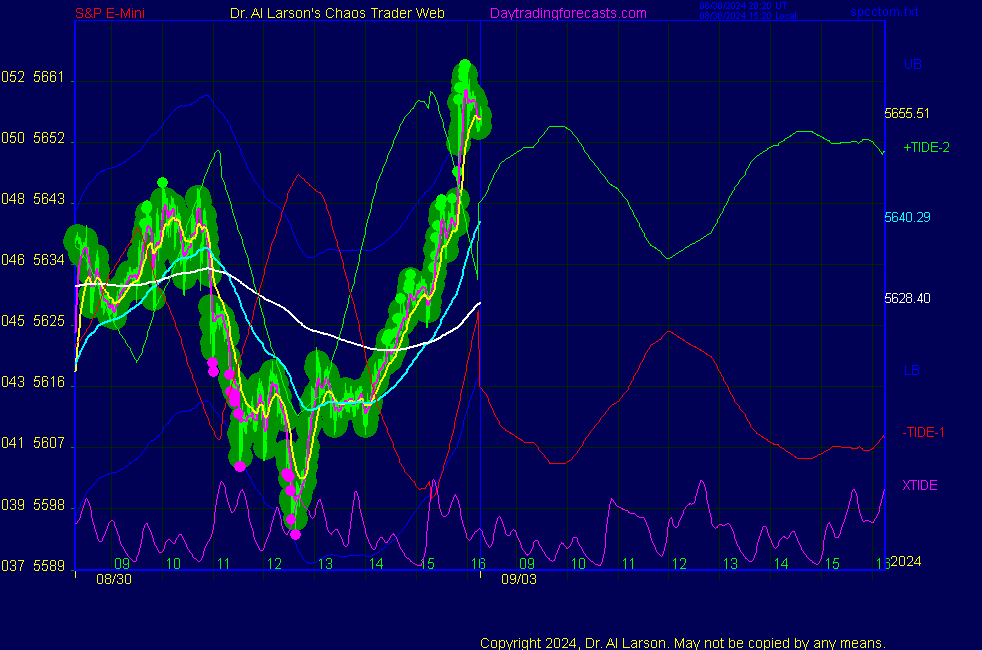The width and height of the screenshot is (982, 650).
Task: Click the 08/30/2024 20:20 UT timestamp
Action: pyautogui.click(x=743, y=6)
